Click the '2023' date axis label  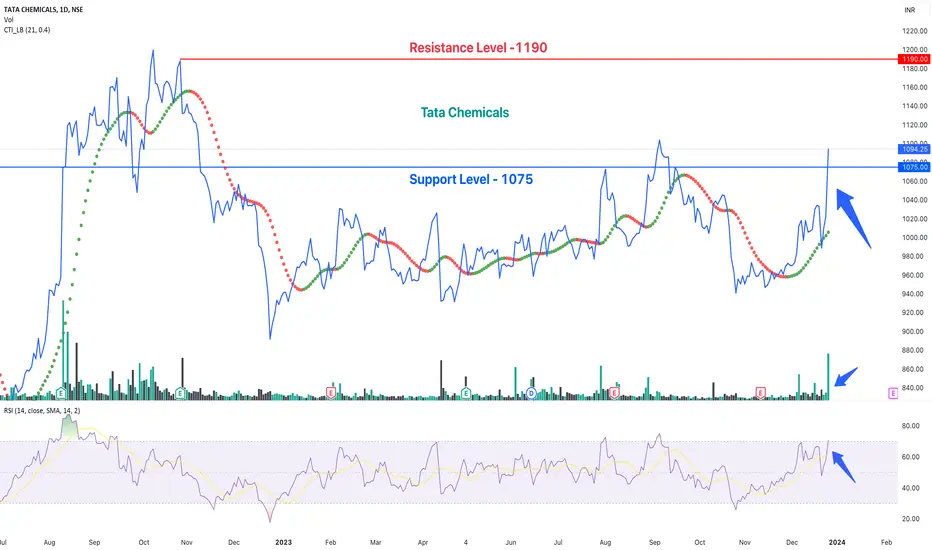(x=284, y=542)
